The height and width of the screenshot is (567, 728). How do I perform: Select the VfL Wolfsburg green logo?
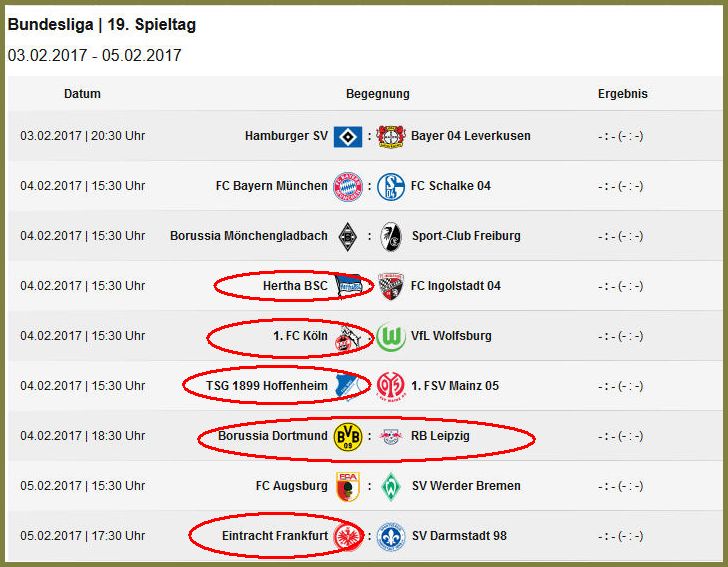391,337
